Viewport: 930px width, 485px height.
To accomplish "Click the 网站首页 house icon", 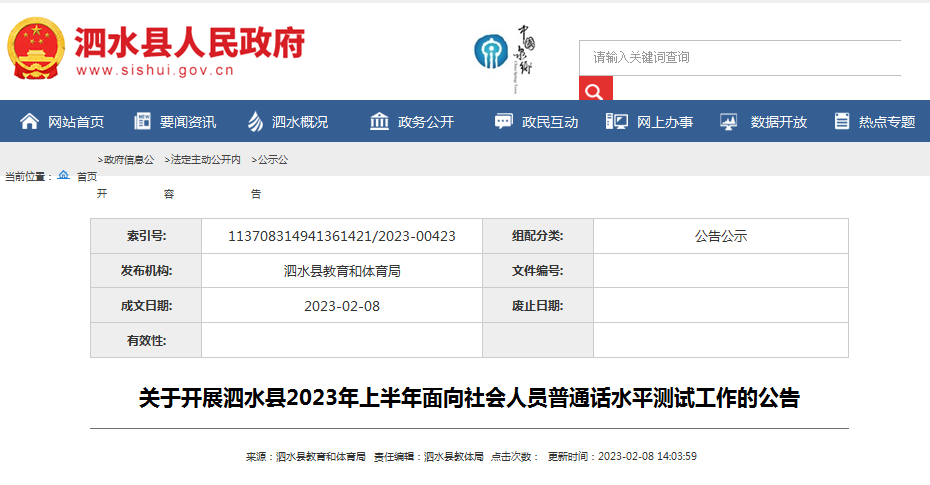I will (30, 122).
